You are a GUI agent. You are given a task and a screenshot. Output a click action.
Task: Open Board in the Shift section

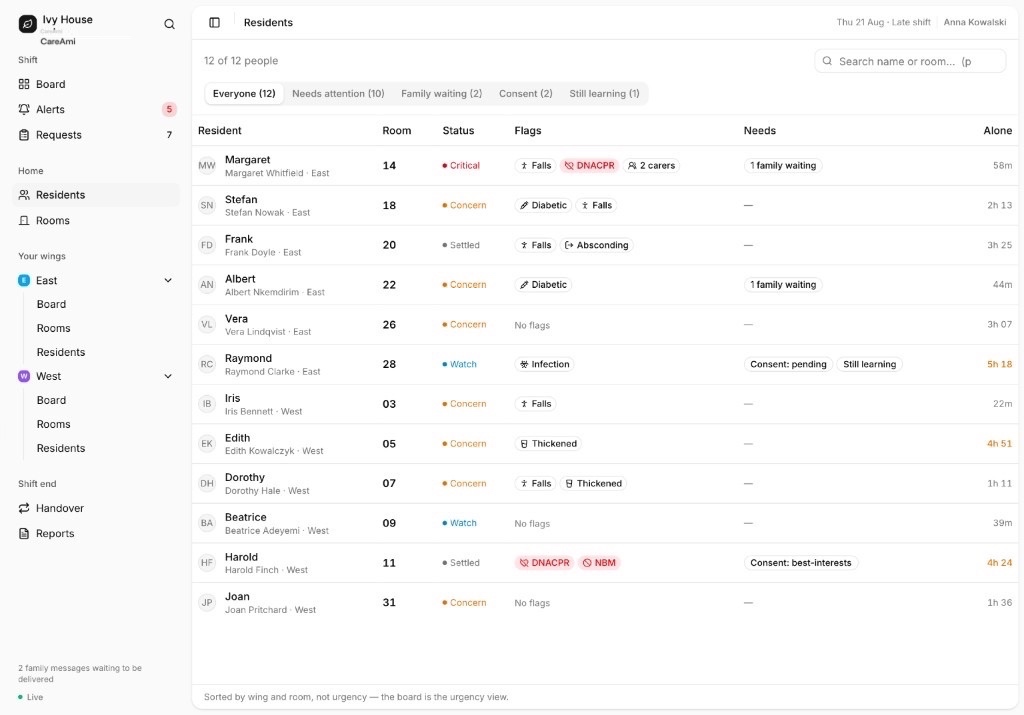coord(96,84)
